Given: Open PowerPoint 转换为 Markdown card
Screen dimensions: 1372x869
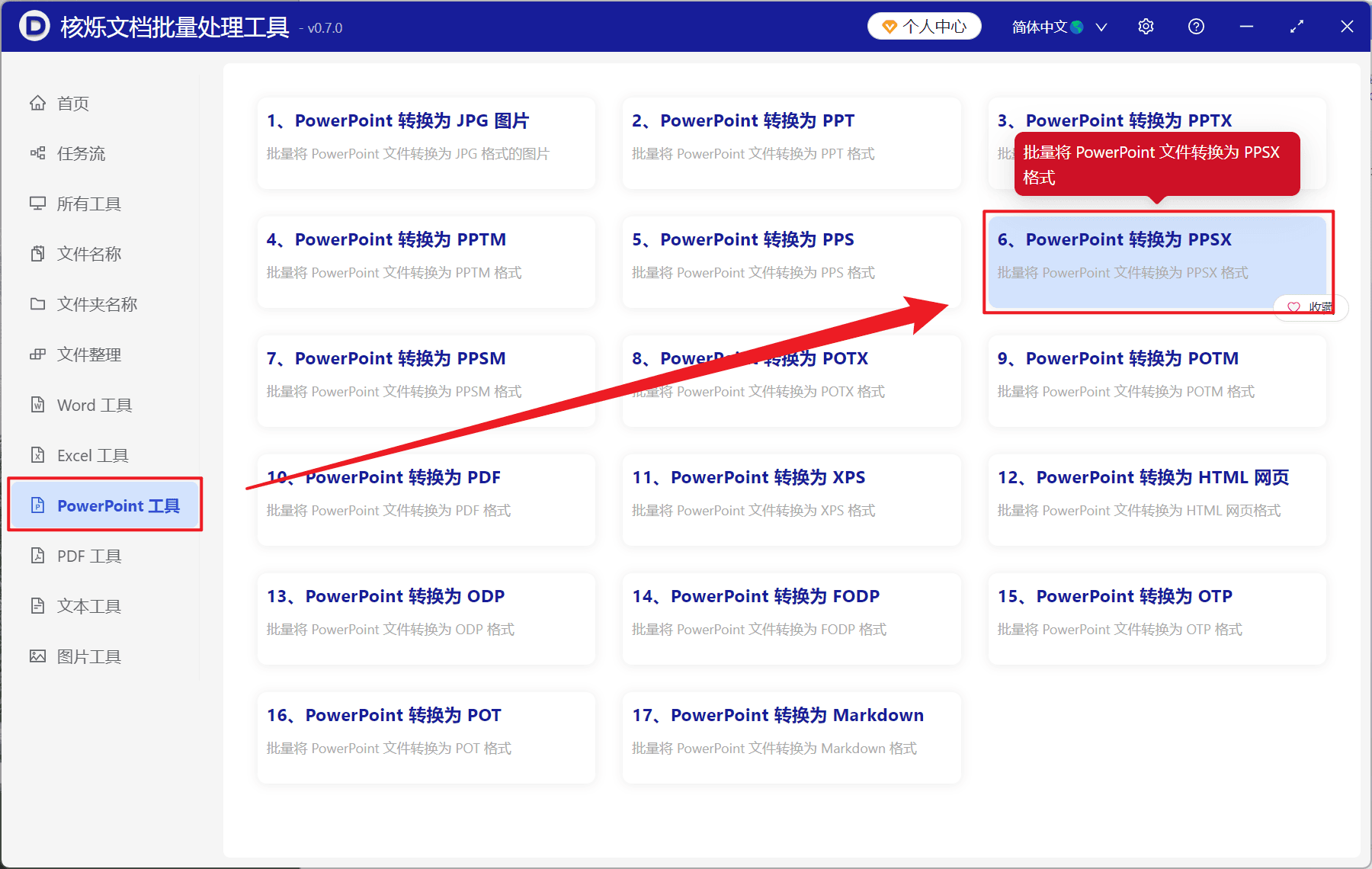Looking at the screenshot, I should click(791, 737).
